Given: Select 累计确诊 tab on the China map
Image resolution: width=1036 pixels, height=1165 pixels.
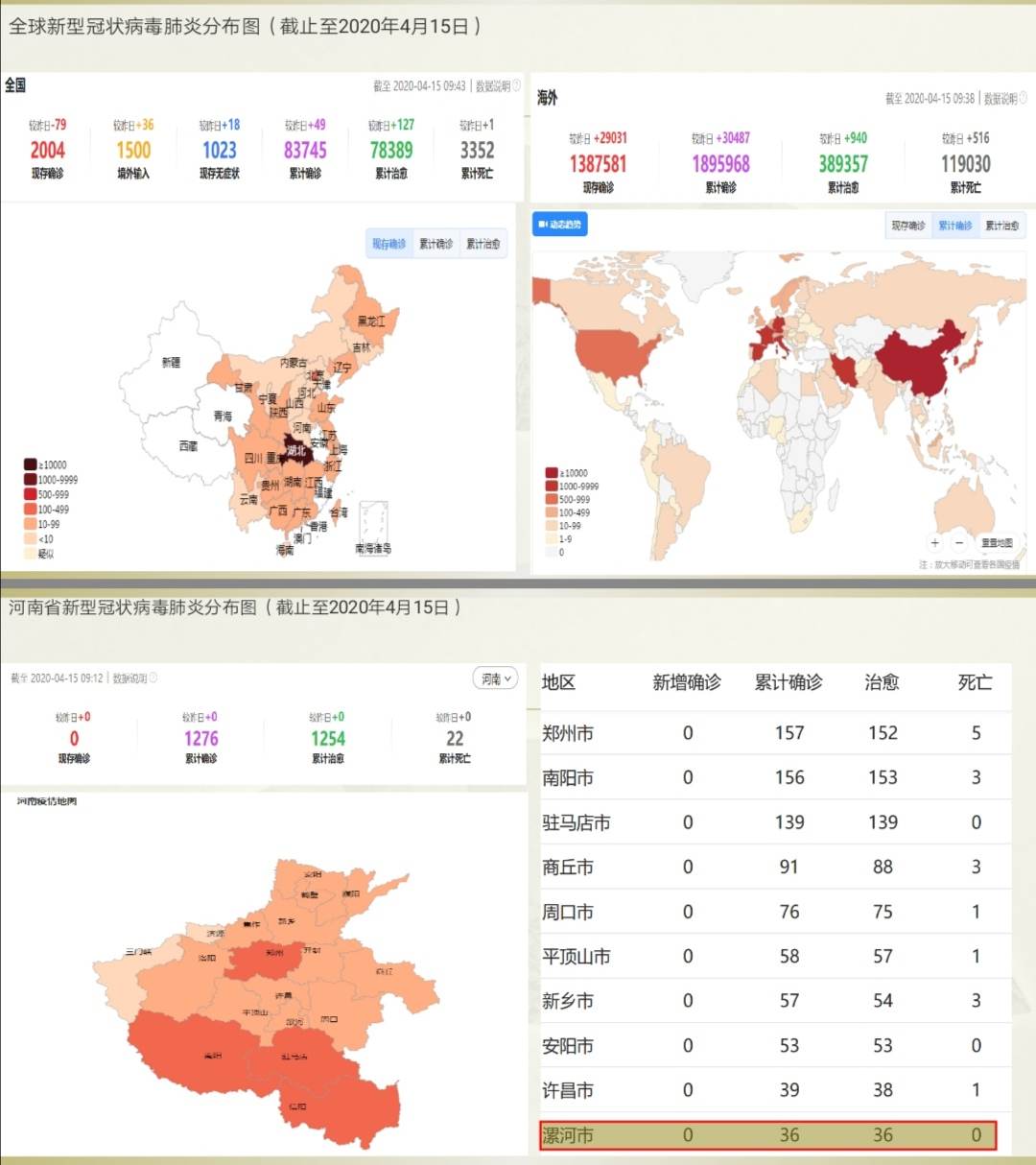Looking at the screenshot, I should point(436,244).
